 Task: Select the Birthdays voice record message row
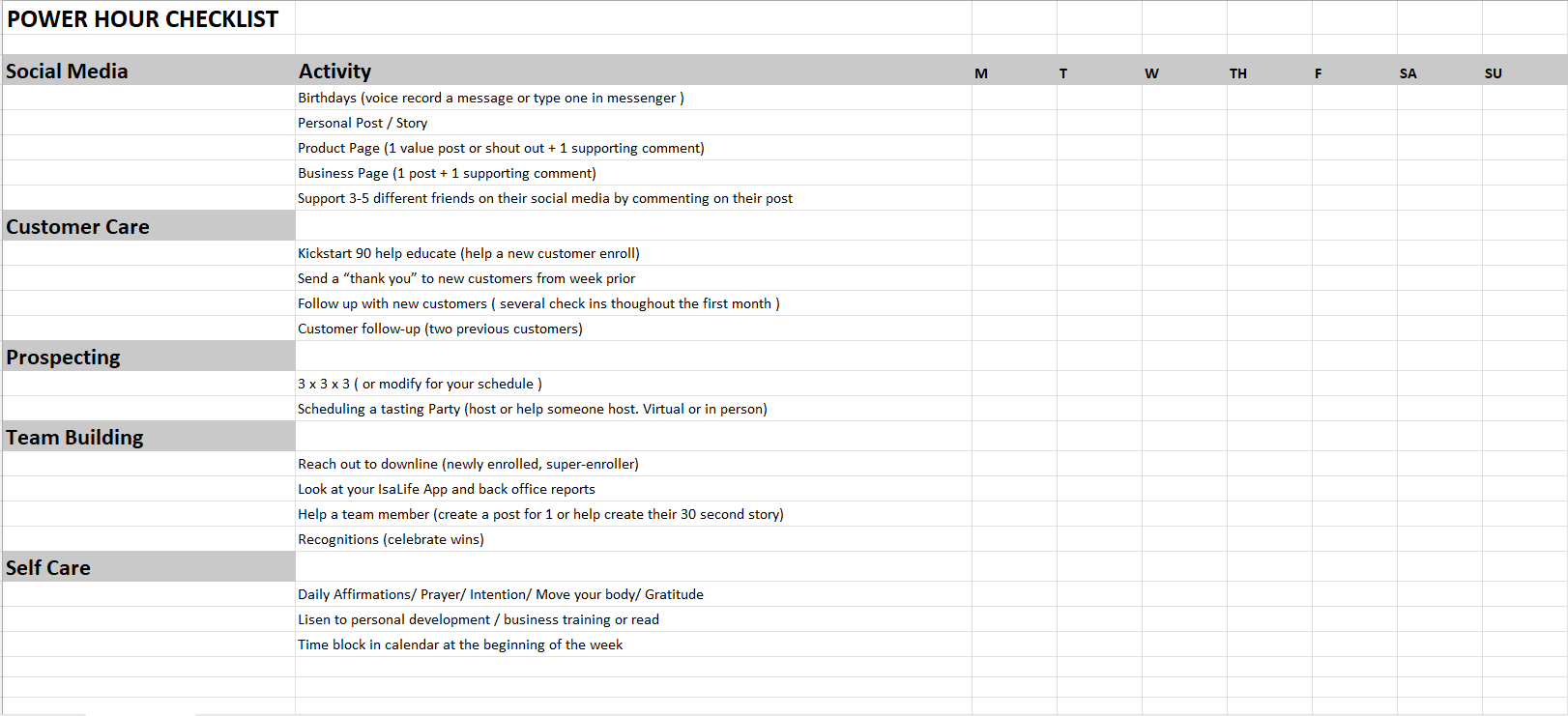pos(633,98)
